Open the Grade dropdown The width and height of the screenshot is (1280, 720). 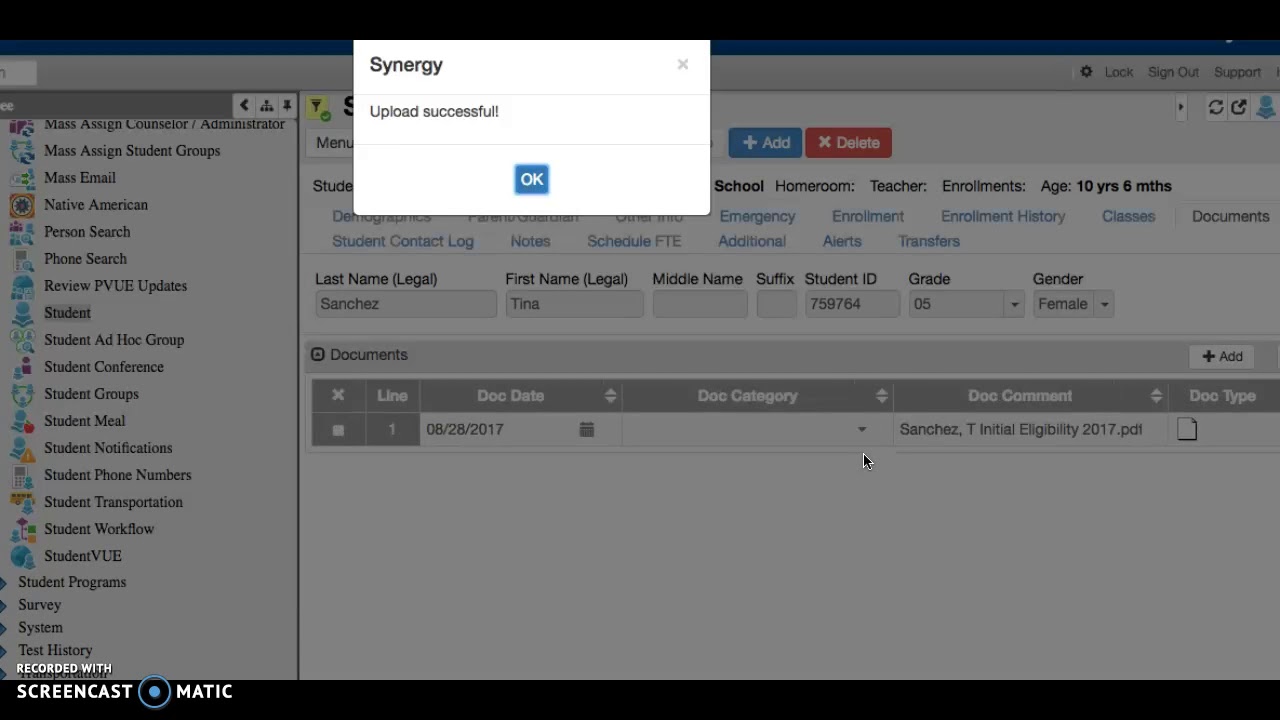click(x=1014, y=305)
